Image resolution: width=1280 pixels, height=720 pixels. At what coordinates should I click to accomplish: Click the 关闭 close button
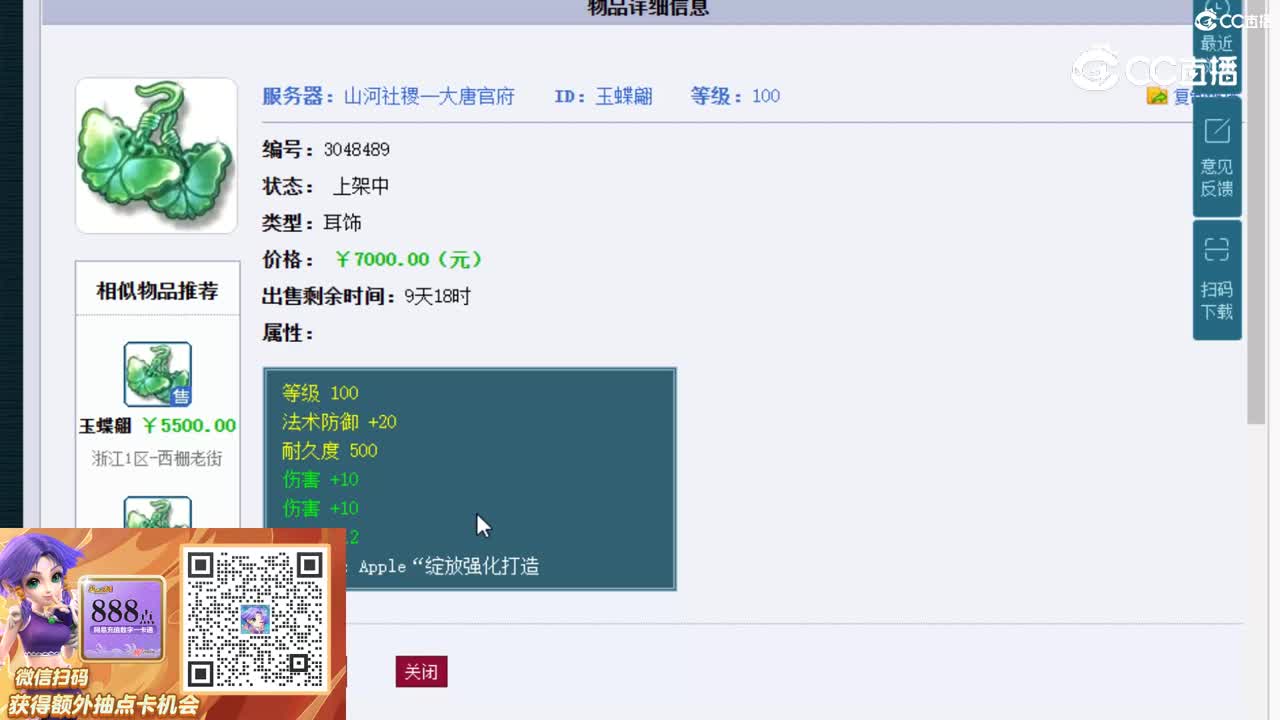[x=421, y=672]
